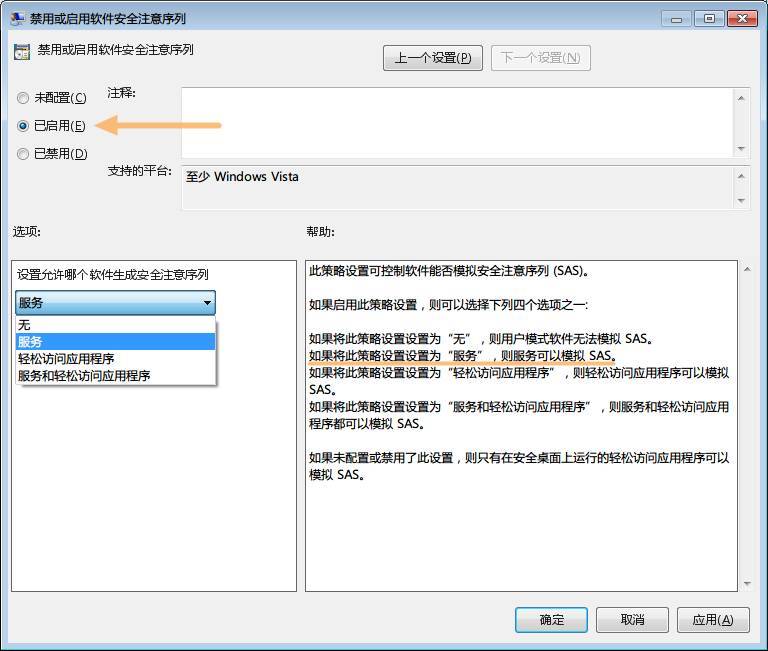Screen dimensions: 768x651
Task: Open the 服务 combo box arrow
Action: (207, 303)
